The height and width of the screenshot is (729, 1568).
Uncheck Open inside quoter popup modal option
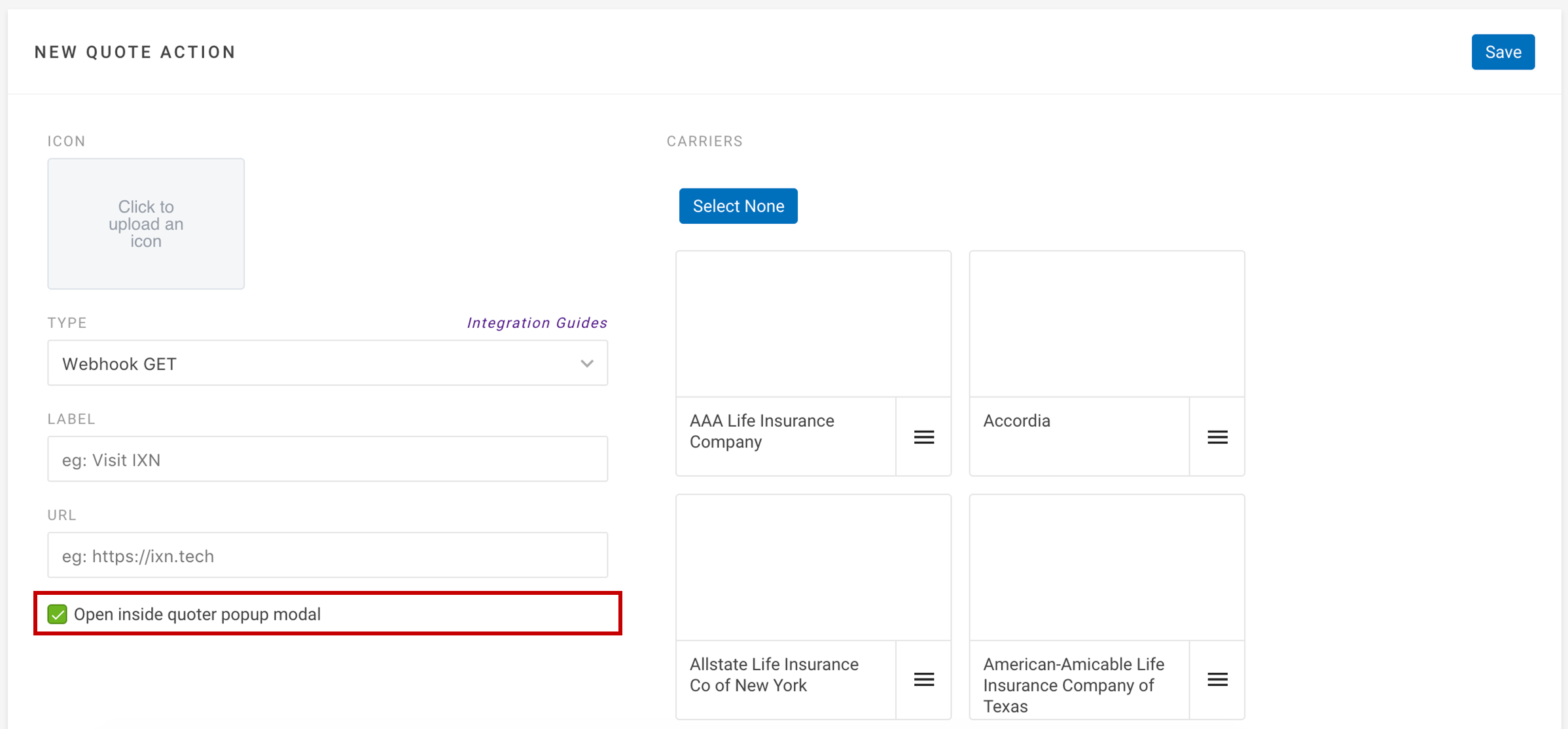tap(57, 613)
